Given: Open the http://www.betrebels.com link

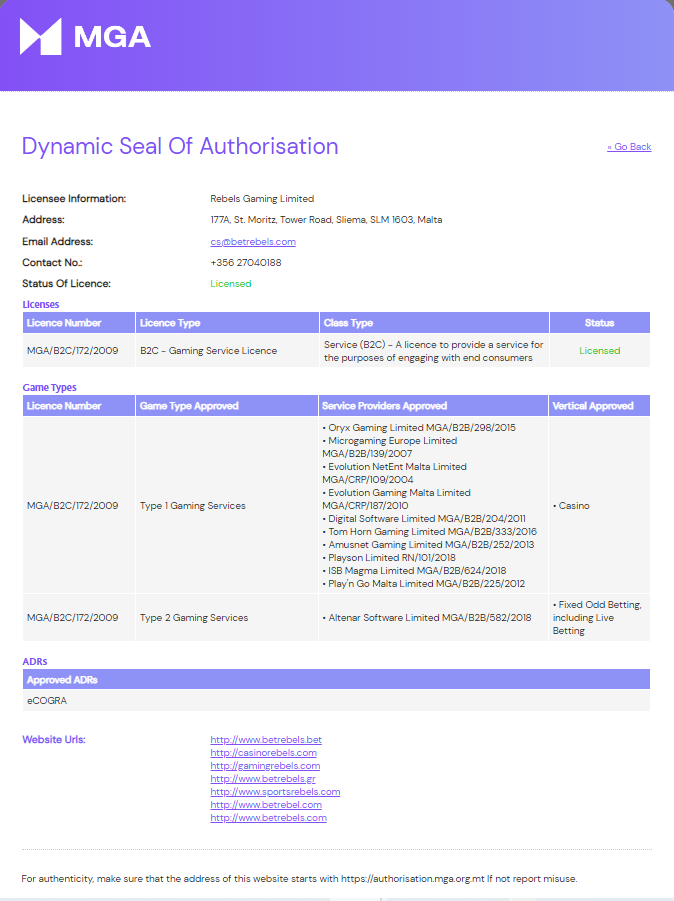Looking at the screenshot, I should [268, 818].
